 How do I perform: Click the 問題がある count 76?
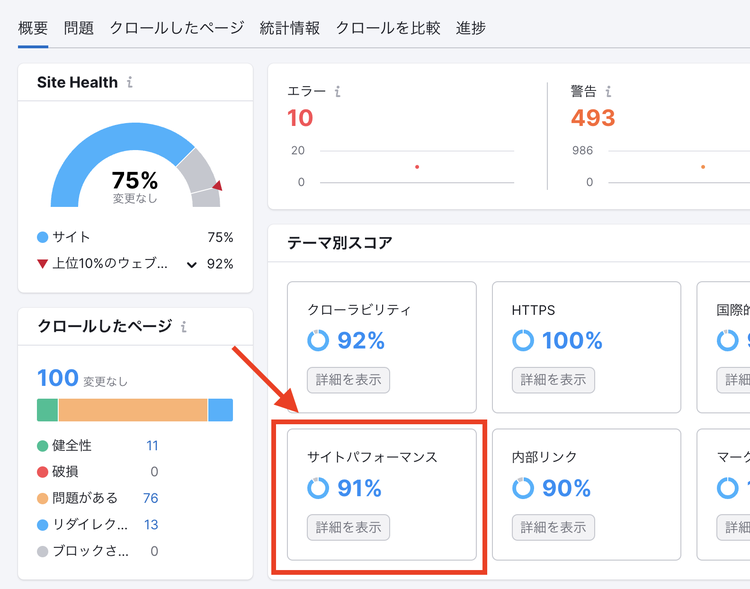click(x=151, y=498)
